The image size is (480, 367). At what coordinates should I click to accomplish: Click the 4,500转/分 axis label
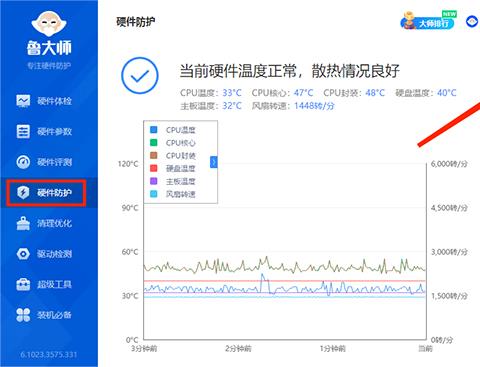[x=449, y=208]
